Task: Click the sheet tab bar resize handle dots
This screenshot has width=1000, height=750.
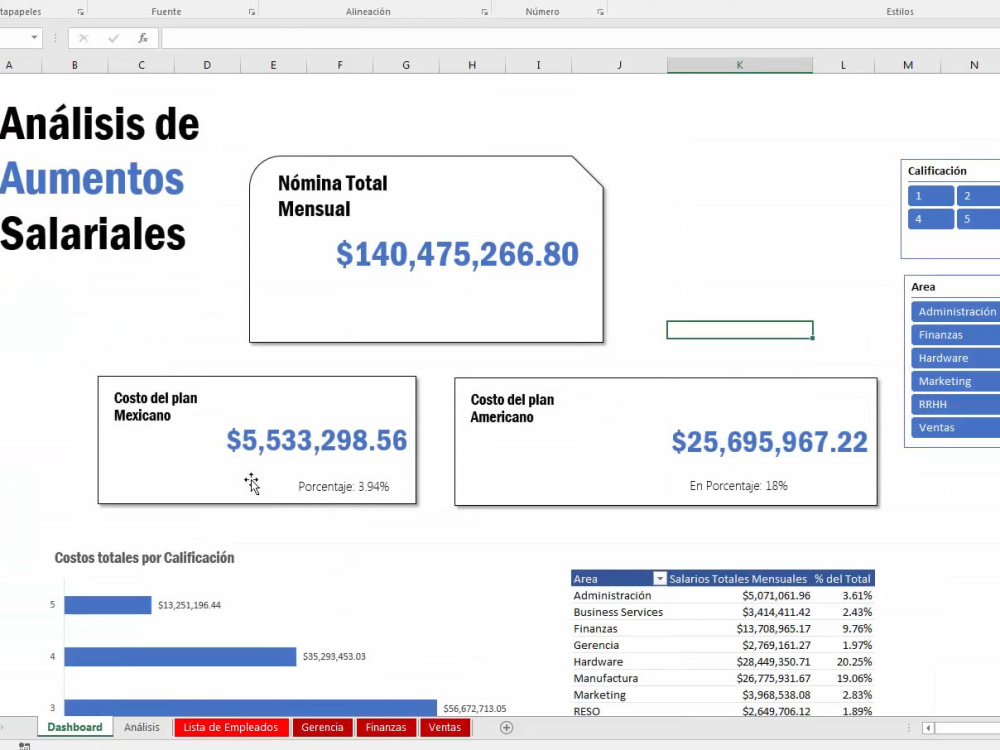Action: tap(909, 728)
